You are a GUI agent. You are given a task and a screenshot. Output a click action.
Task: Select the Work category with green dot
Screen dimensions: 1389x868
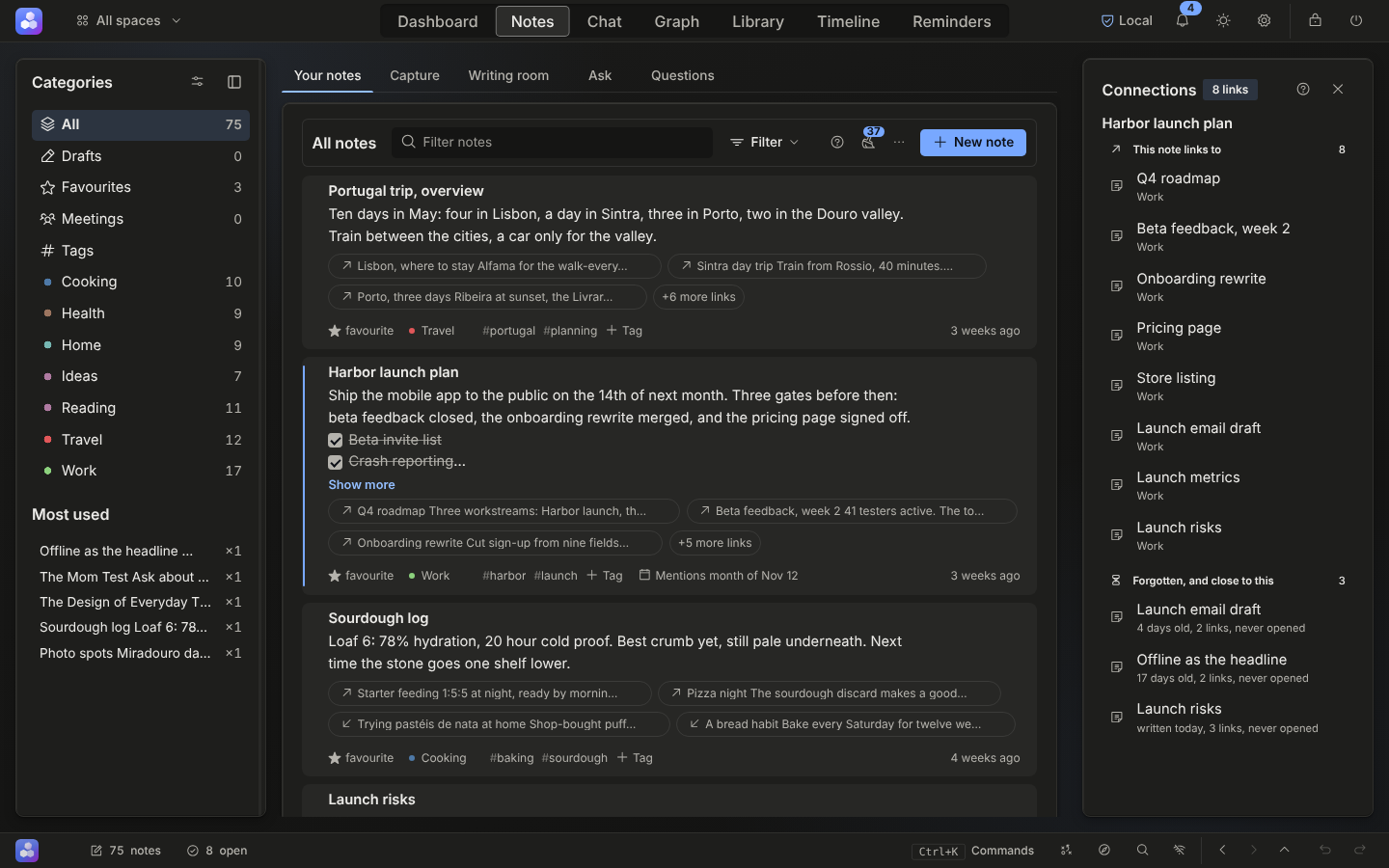(x=141, y=471)
